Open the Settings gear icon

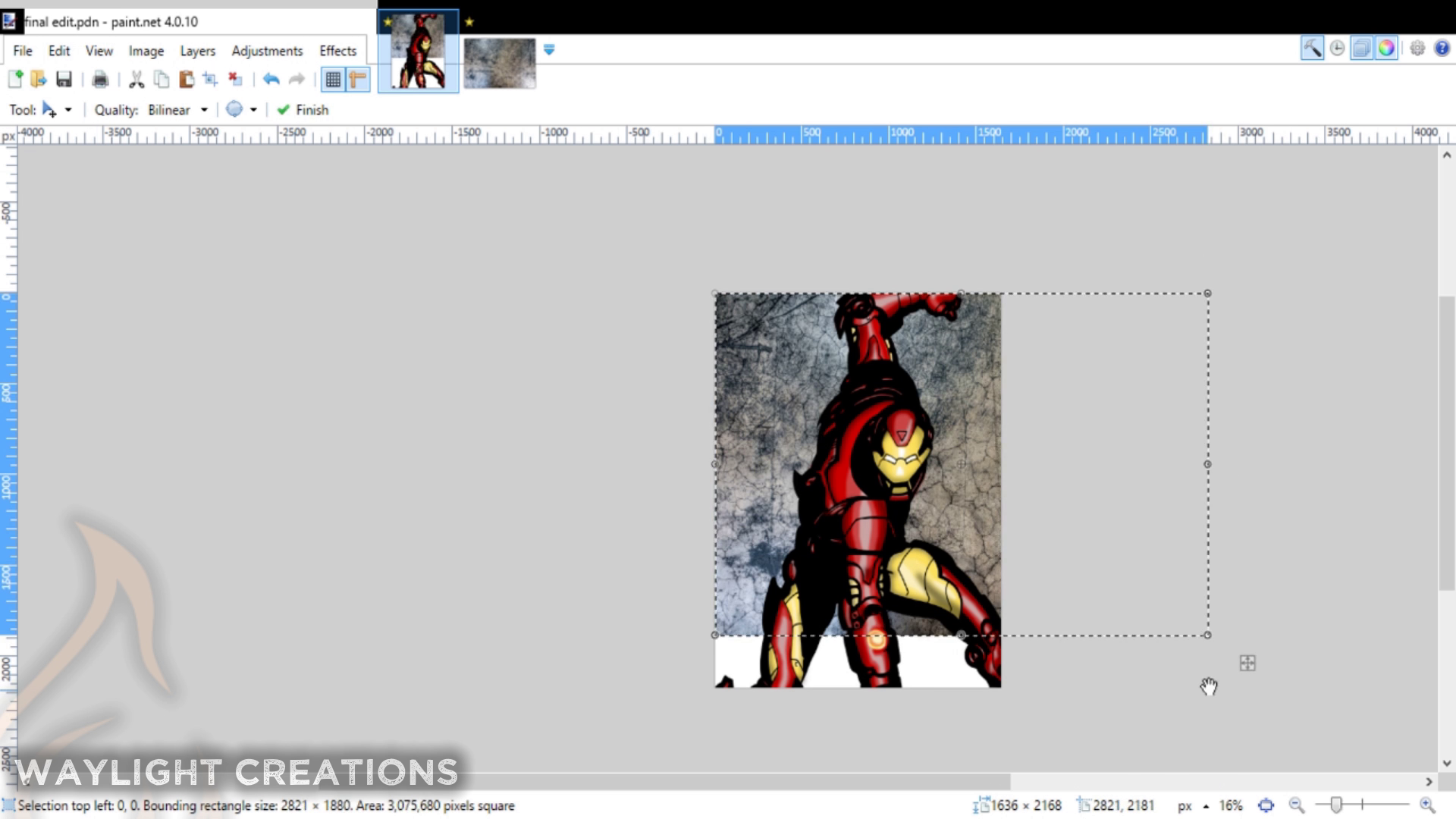(x=1417, y=49)
